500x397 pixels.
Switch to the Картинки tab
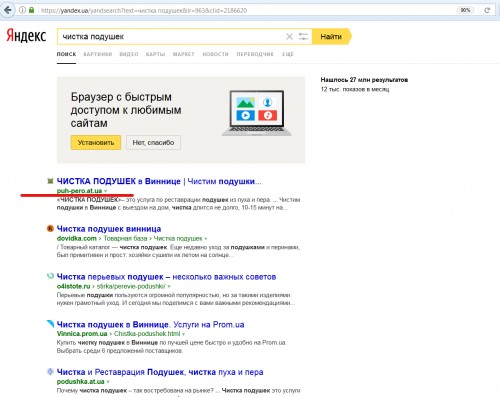98,54
